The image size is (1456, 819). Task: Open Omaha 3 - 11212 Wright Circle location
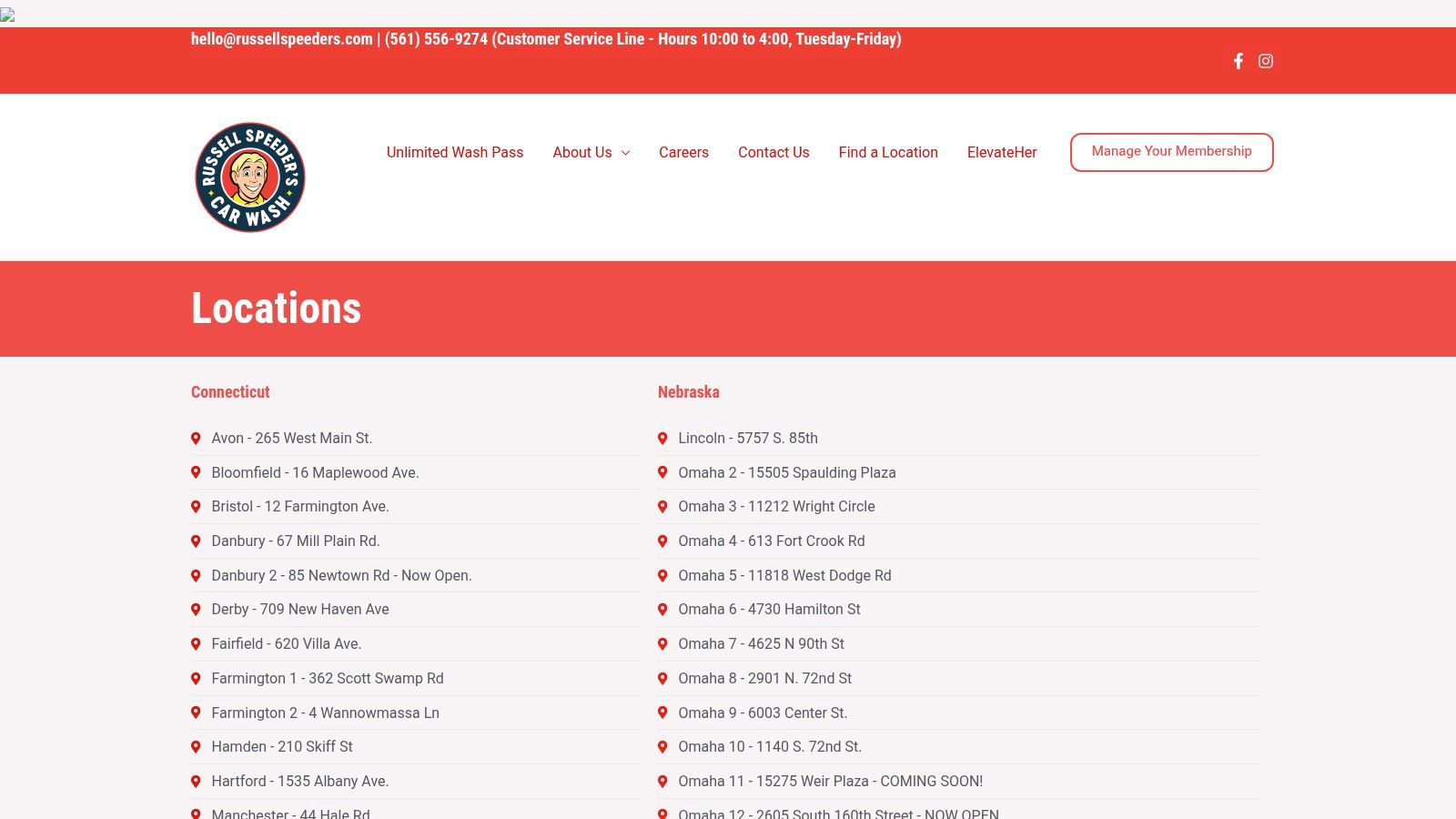pos(776,506)
